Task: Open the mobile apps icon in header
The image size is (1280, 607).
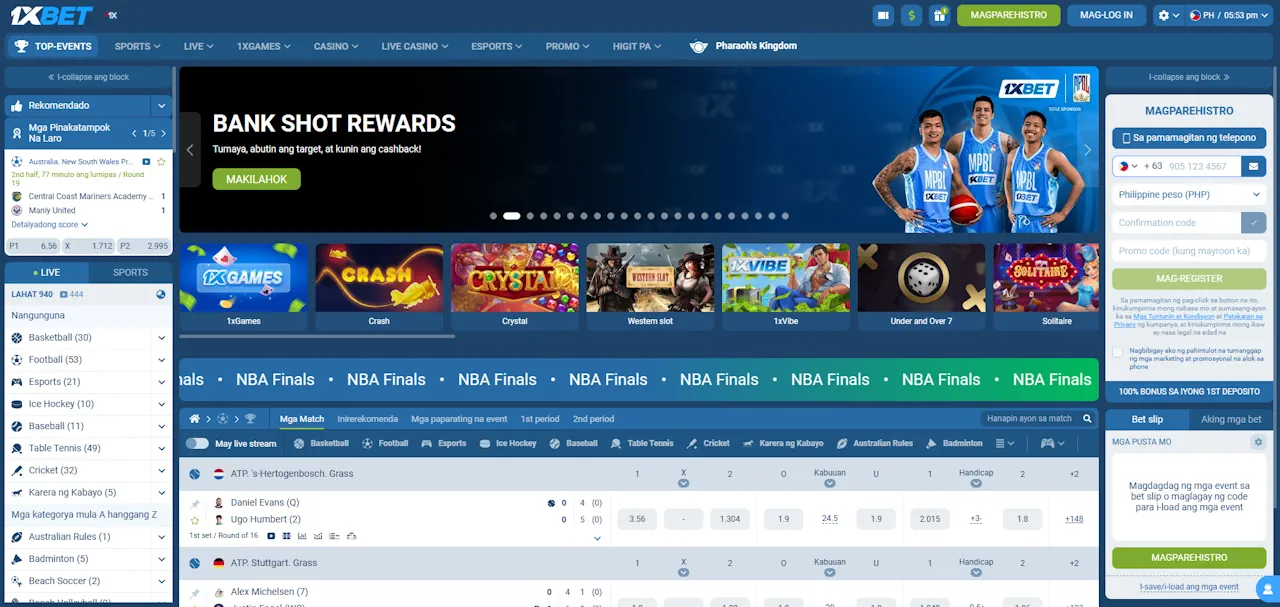Action: click(x=882, y=15)
